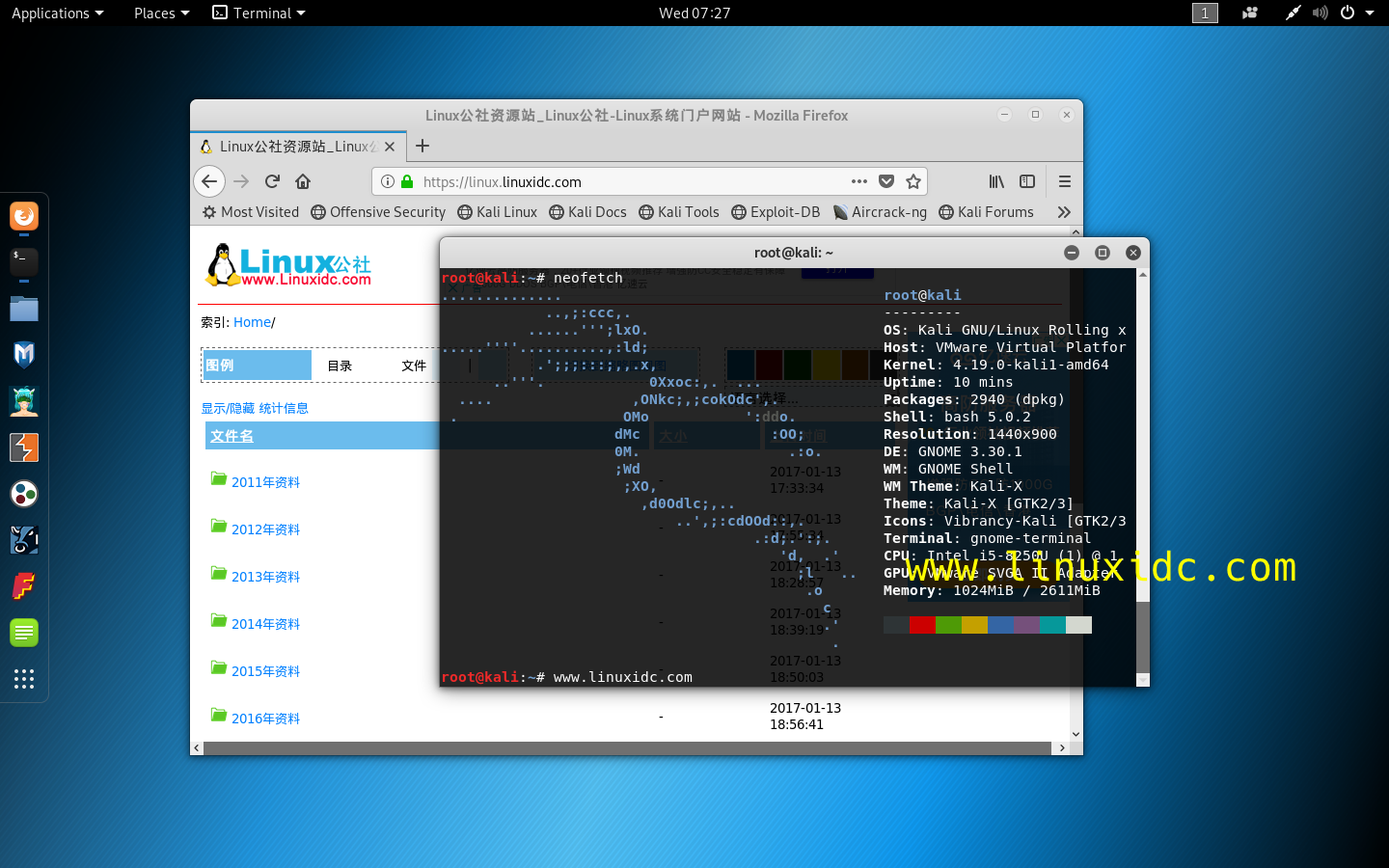Open Files manager from the dock

[x=24, y=309]
